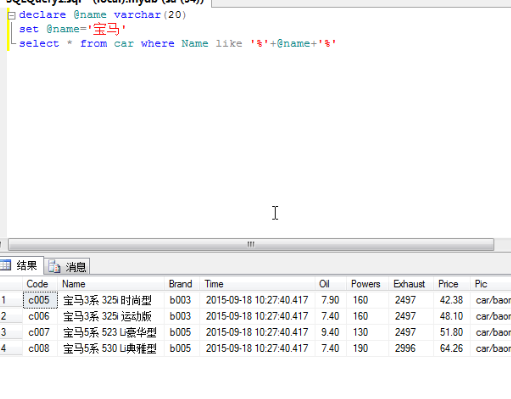Viewport: 511px width, 399px height.
Task: Click the 'car' table name in the query
Action: click(124, 44)
